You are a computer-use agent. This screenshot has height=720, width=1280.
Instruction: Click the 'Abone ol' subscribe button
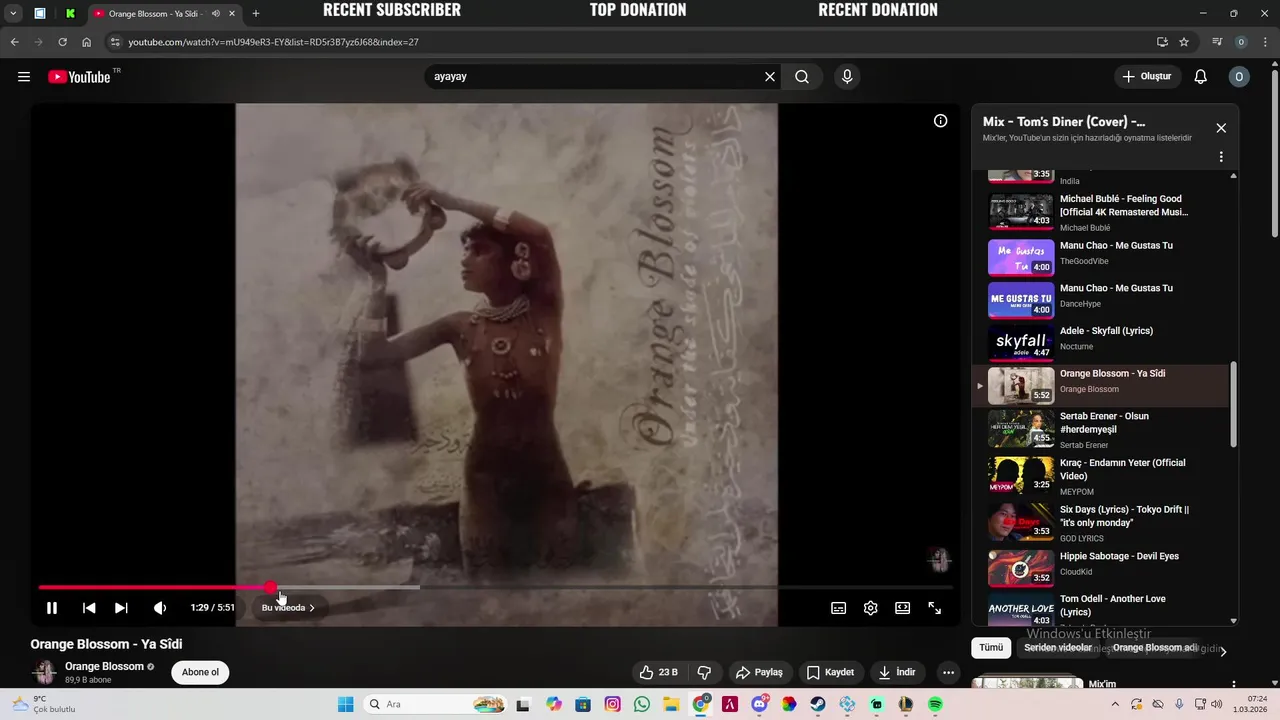coord(200,672)
